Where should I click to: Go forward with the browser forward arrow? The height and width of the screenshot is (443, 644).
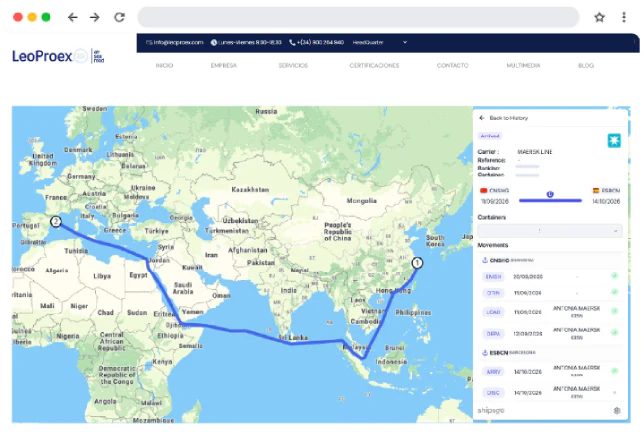[x=95, y=17]
